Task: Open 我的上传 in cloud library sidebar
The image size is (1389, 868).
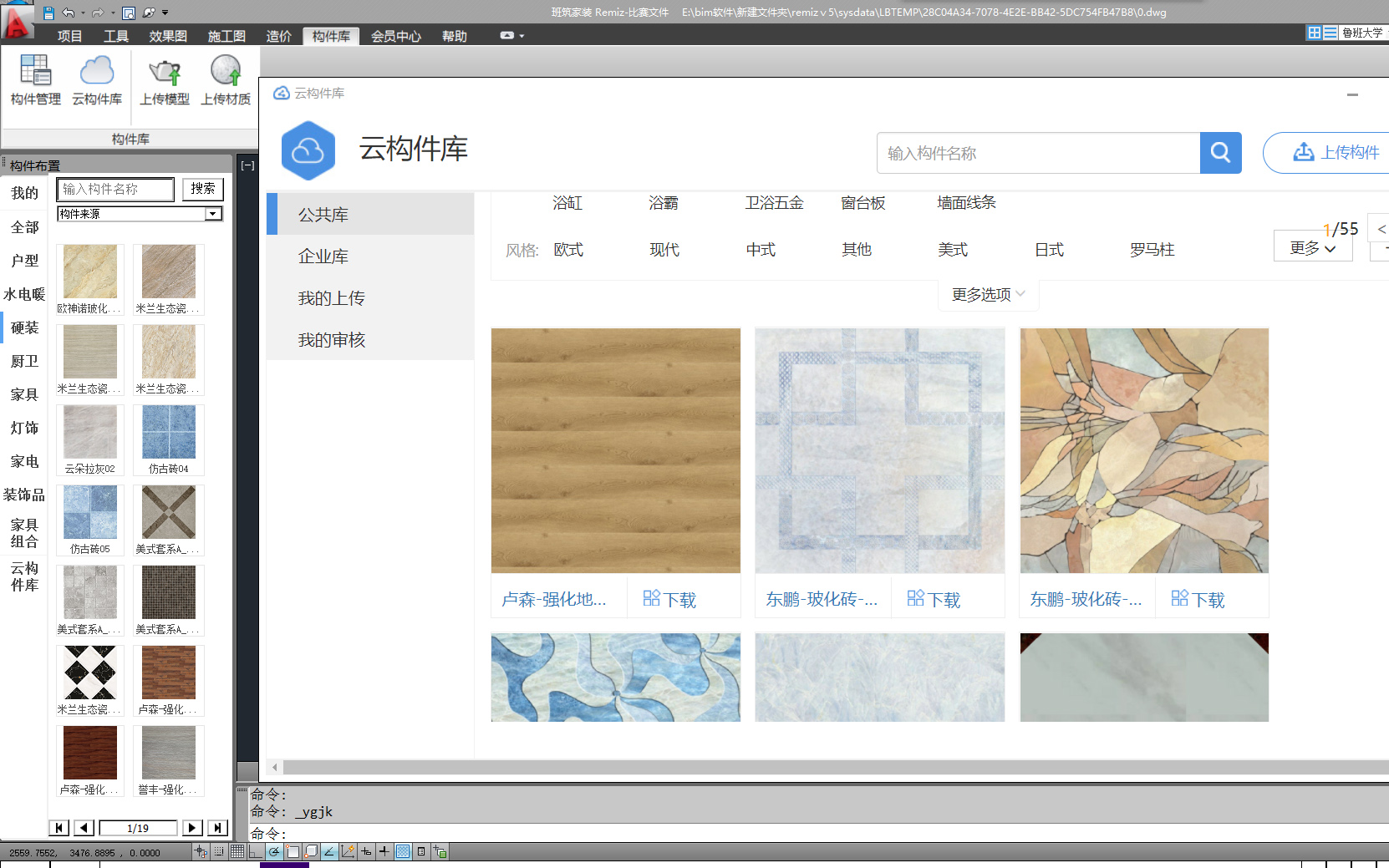Action: pyautogui.click(x=370, y=297)
